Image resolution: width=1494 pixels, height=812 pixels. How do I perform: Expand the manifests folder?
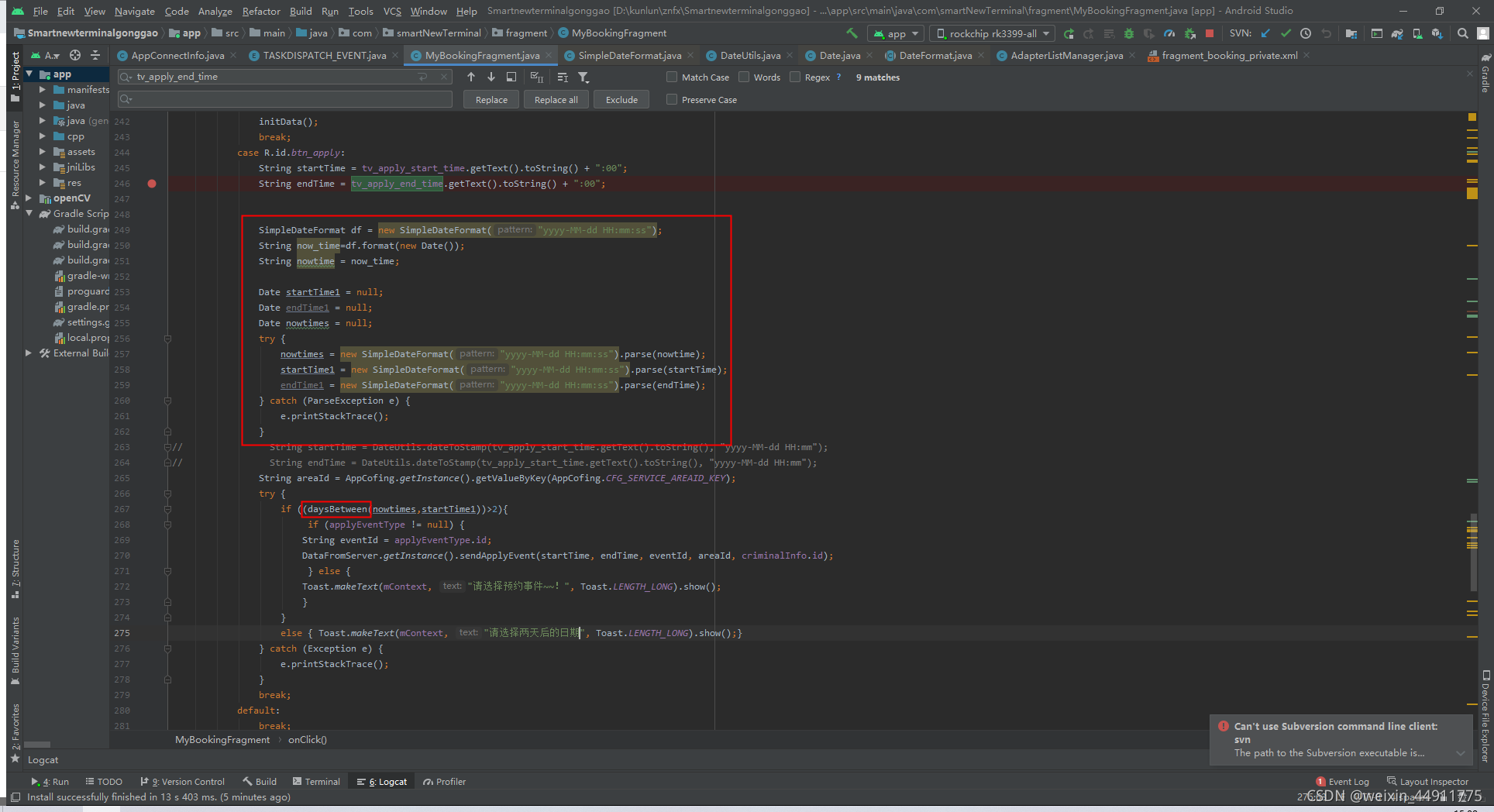(43, 90)
